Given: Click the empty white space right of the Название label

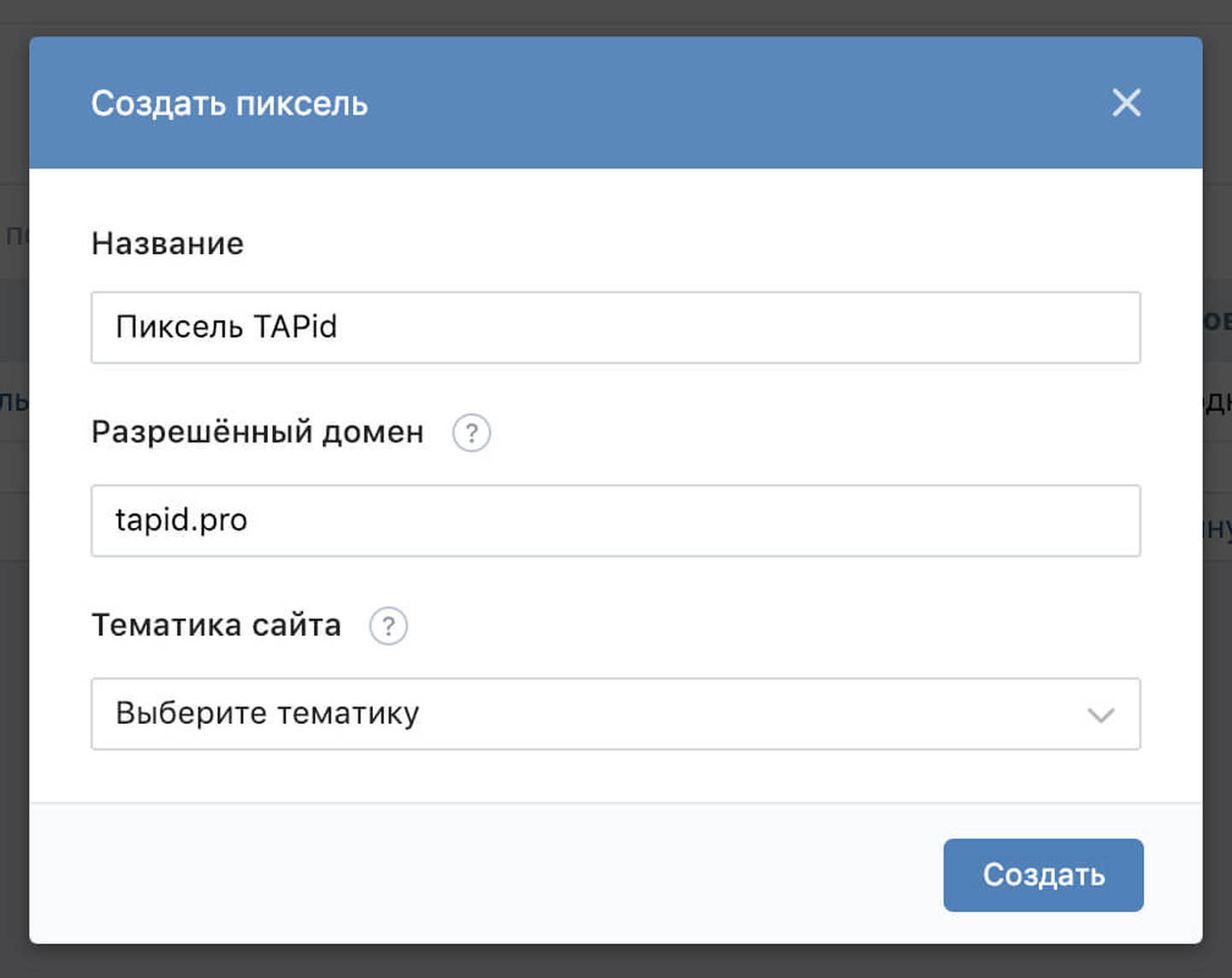Looking at the screenshot, I should coord(684,244).
